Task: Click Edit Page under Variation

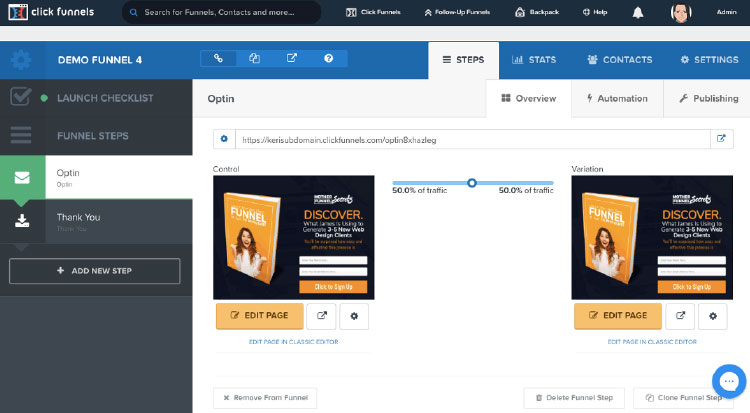Action: click(x=618, y=316)
